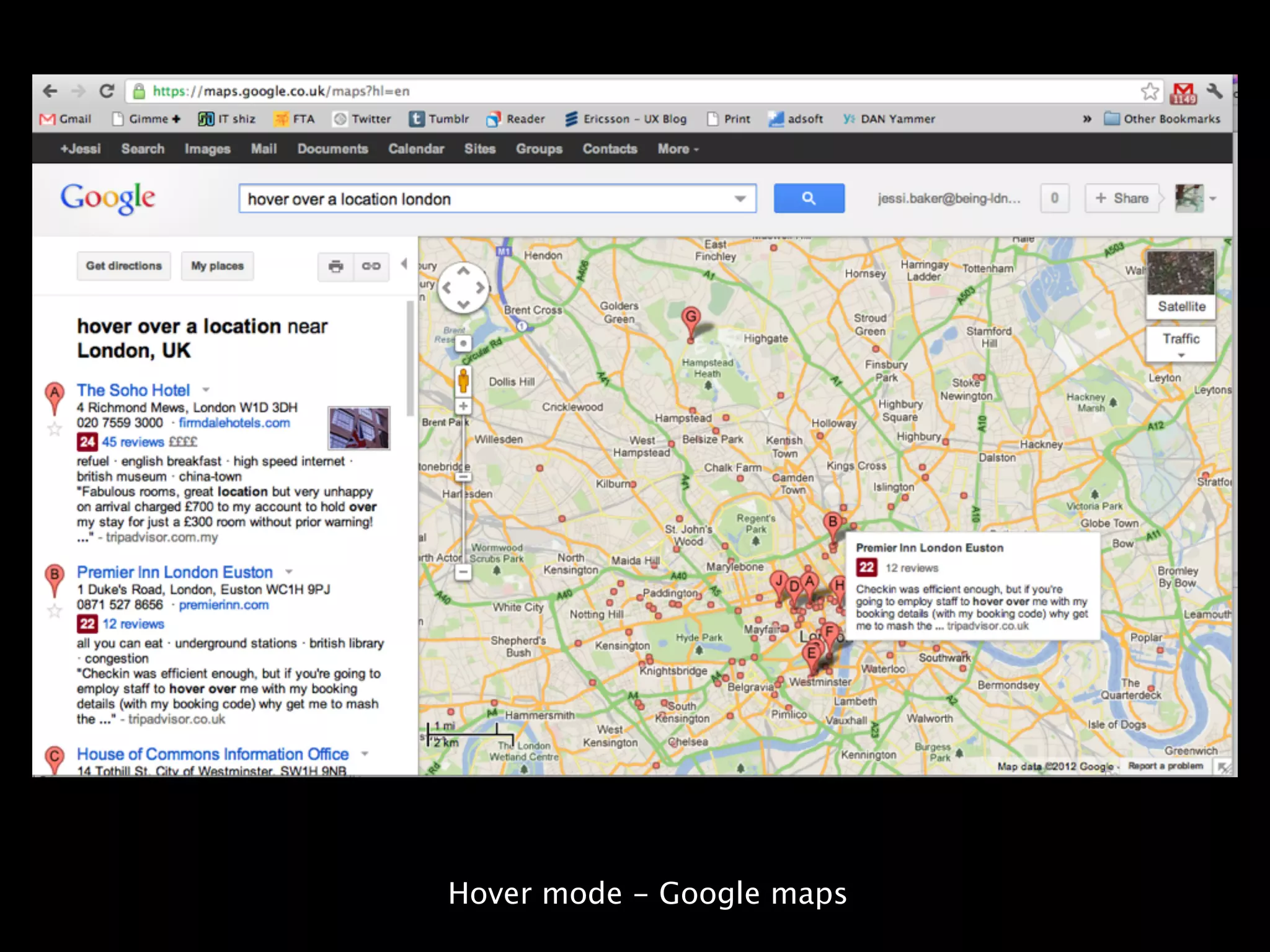Expand options arrow next to Premier Inn London Euston
The height and width of the screenshot is (952, 1270).
tap(289, 571)
